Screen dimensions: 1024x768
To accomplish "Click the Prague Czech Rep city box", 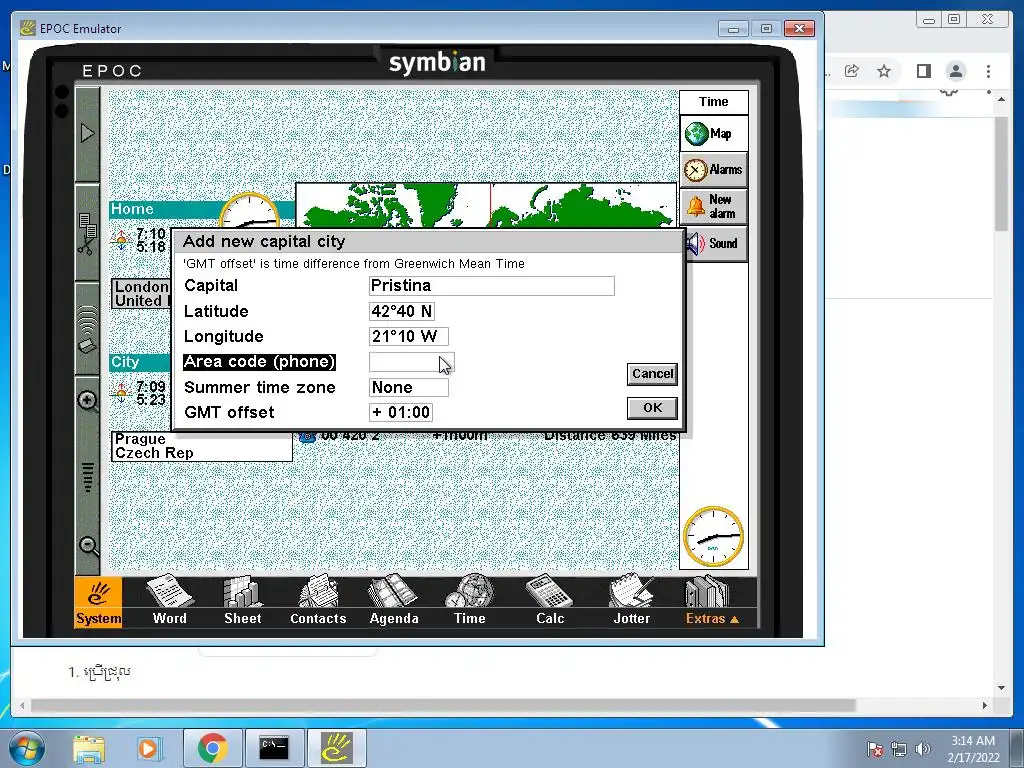I will pyautogui.click(x=202, y=446).
